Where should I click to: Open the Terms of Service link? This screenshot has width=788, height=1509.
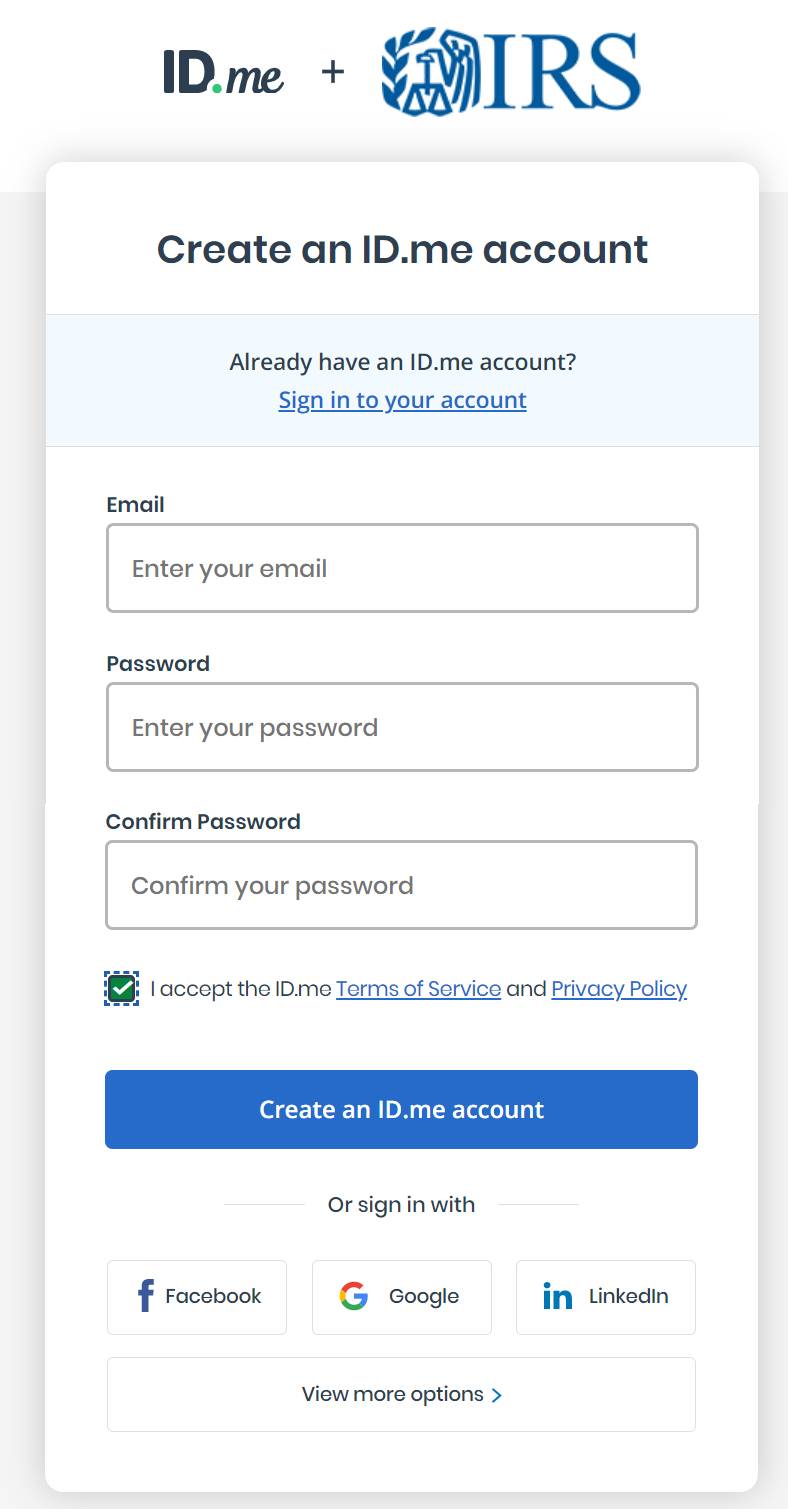[418, 989]
